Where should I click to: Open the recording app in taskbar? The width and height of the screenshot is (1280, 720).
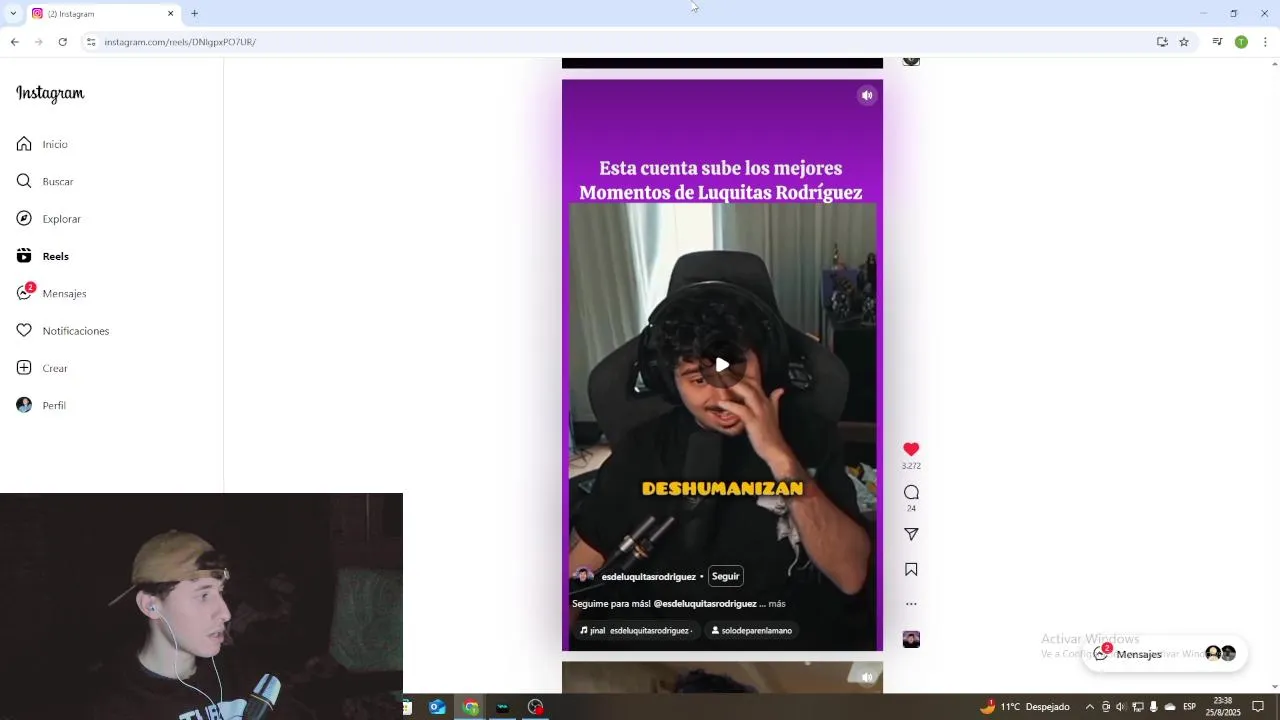point(536,707)
